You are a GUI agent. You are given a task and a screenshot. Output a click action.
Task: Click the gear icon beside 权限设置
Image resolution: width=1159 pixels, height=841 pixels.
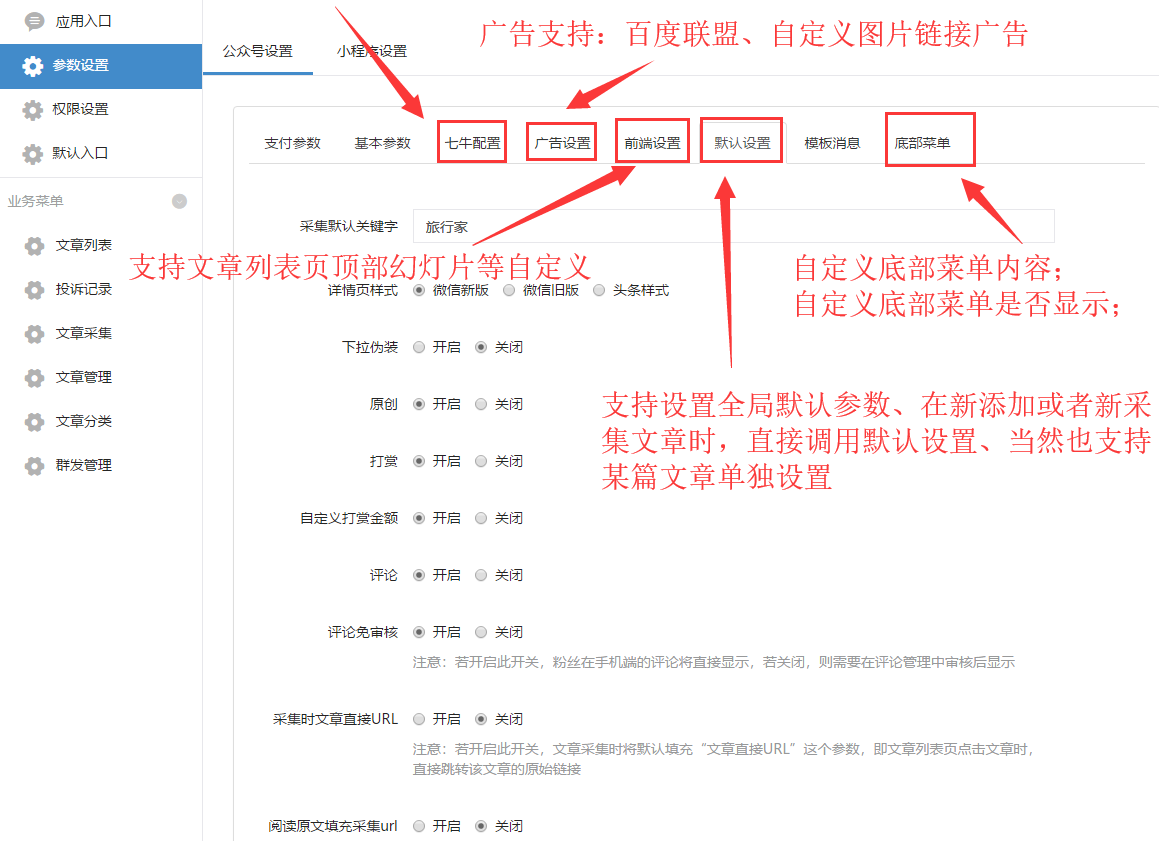(x=33, y=110)
